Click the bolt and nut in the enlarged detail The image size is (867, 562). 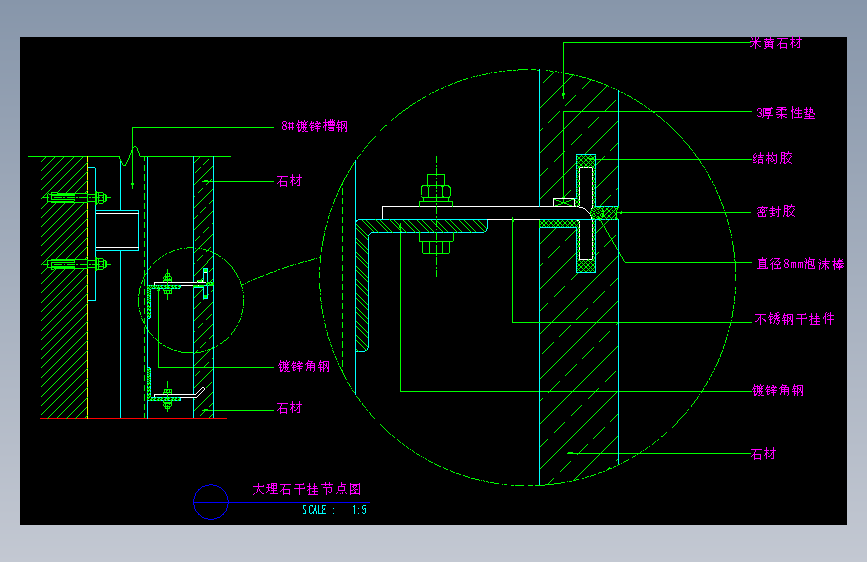point(436,216)
